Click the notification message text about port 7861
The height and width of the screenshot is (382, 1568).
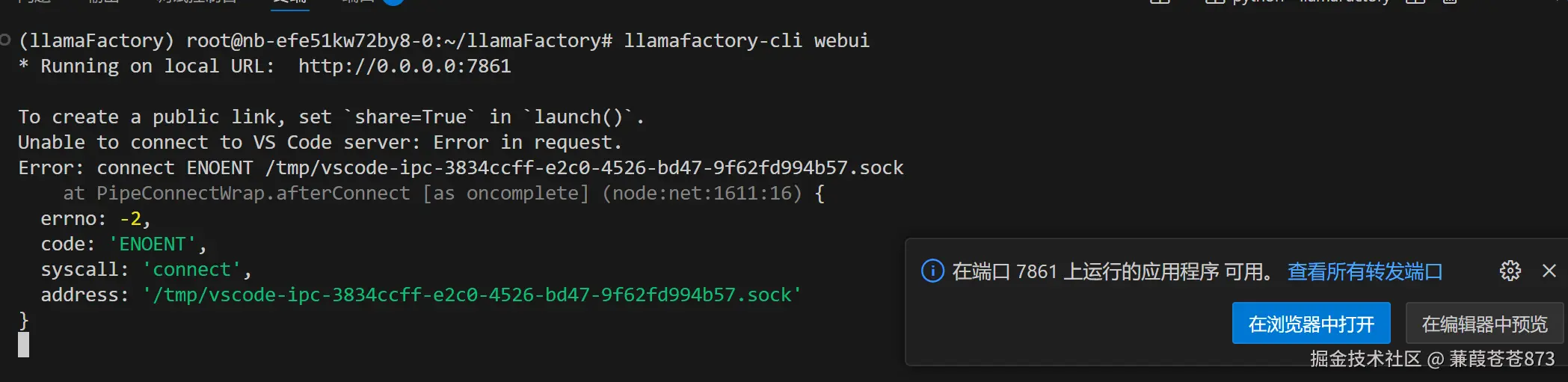(1112, 271)
